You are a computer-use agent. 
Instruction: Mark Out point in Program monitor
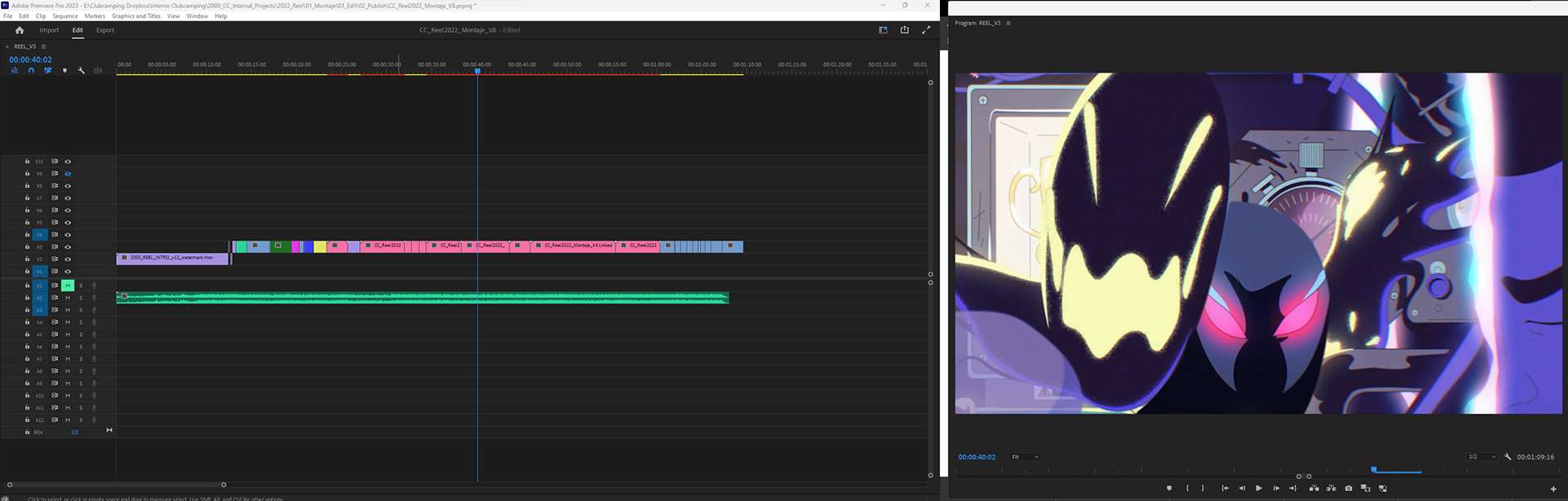(x=1202, y=488)
